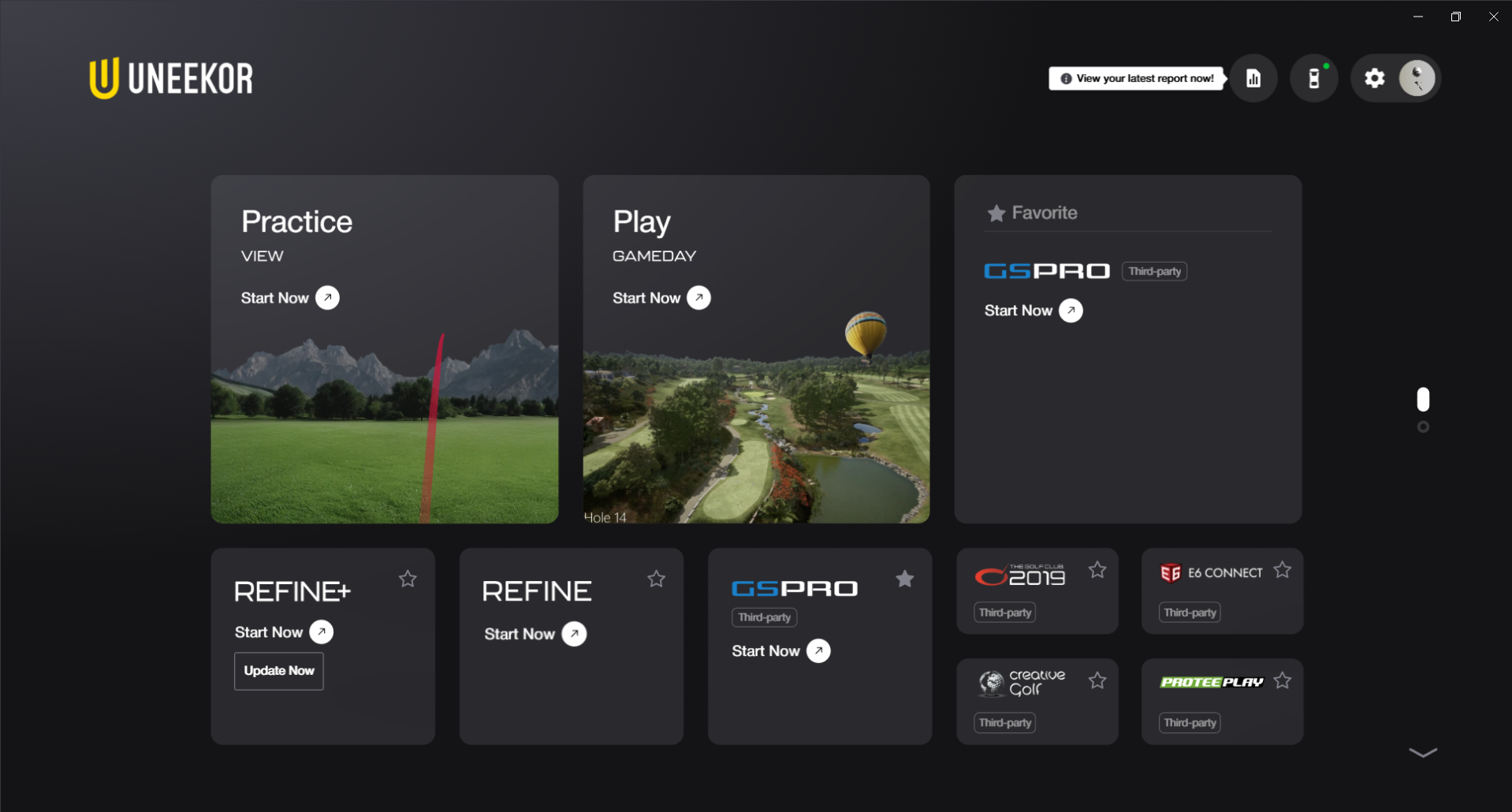Launch GSPro from the Favorite panel arrow
The height and width of the screenshot is (812, 1512).
[1071, 311]
